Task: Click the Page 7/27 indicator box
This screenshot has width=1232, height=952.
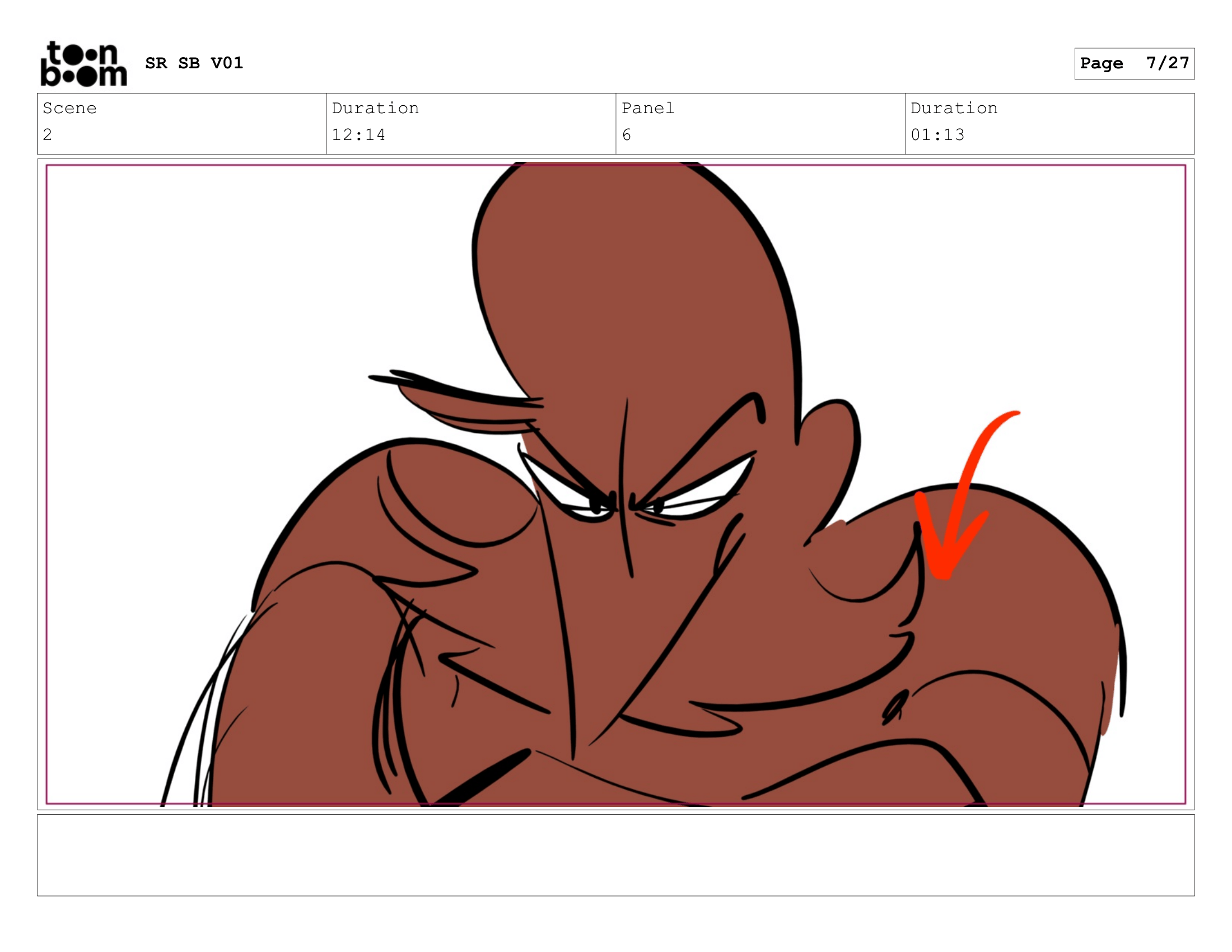Action: click(x=1134, y=63)
